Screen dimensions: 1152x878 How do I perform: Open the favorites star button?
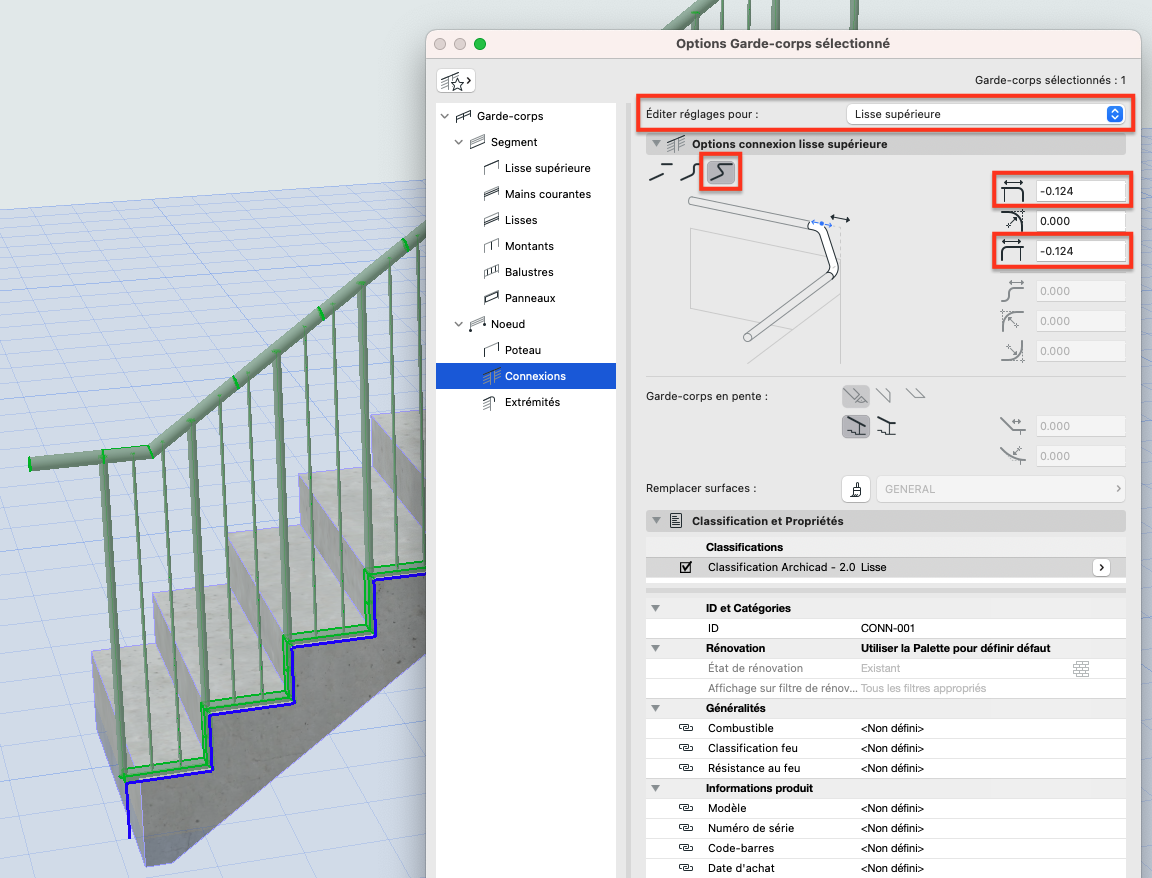pos(456,81)
